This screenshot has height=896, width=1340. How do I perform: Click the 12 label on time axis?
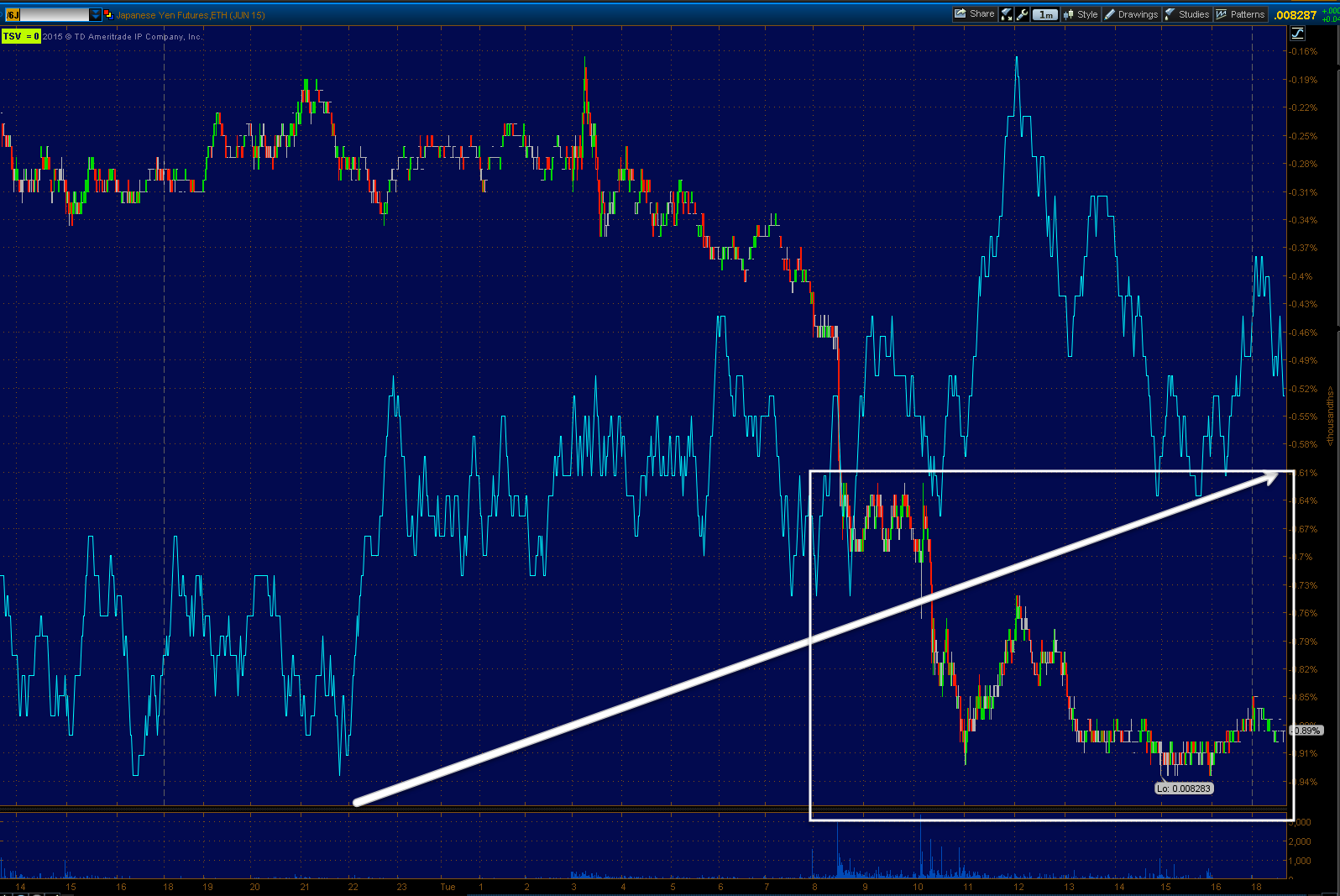point(1018,887)
